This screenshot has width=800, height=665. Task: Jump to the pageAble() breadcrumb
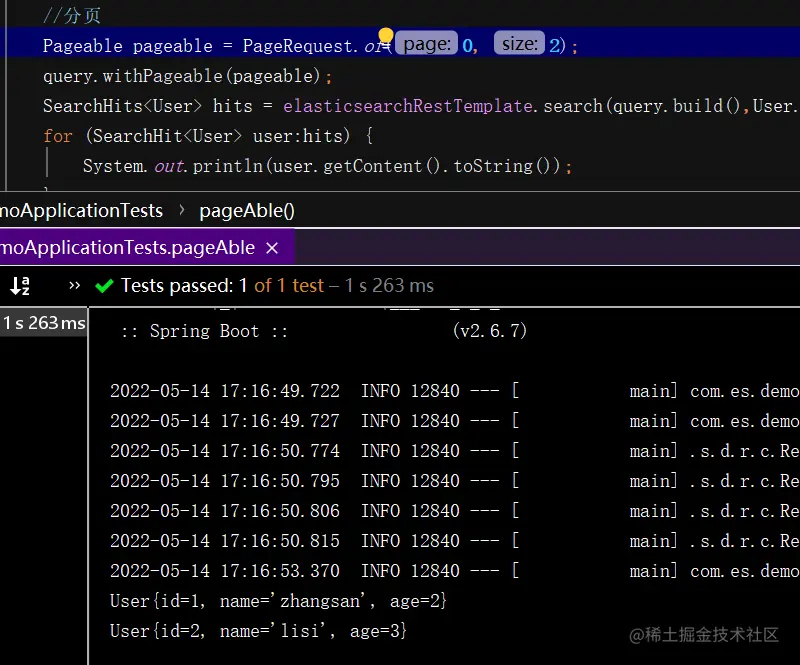[247, 210]
